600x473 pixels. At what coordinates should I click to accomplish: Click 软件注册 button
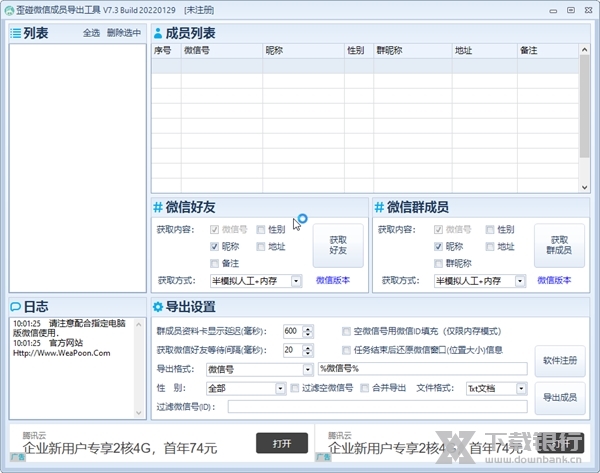[560, 360]
